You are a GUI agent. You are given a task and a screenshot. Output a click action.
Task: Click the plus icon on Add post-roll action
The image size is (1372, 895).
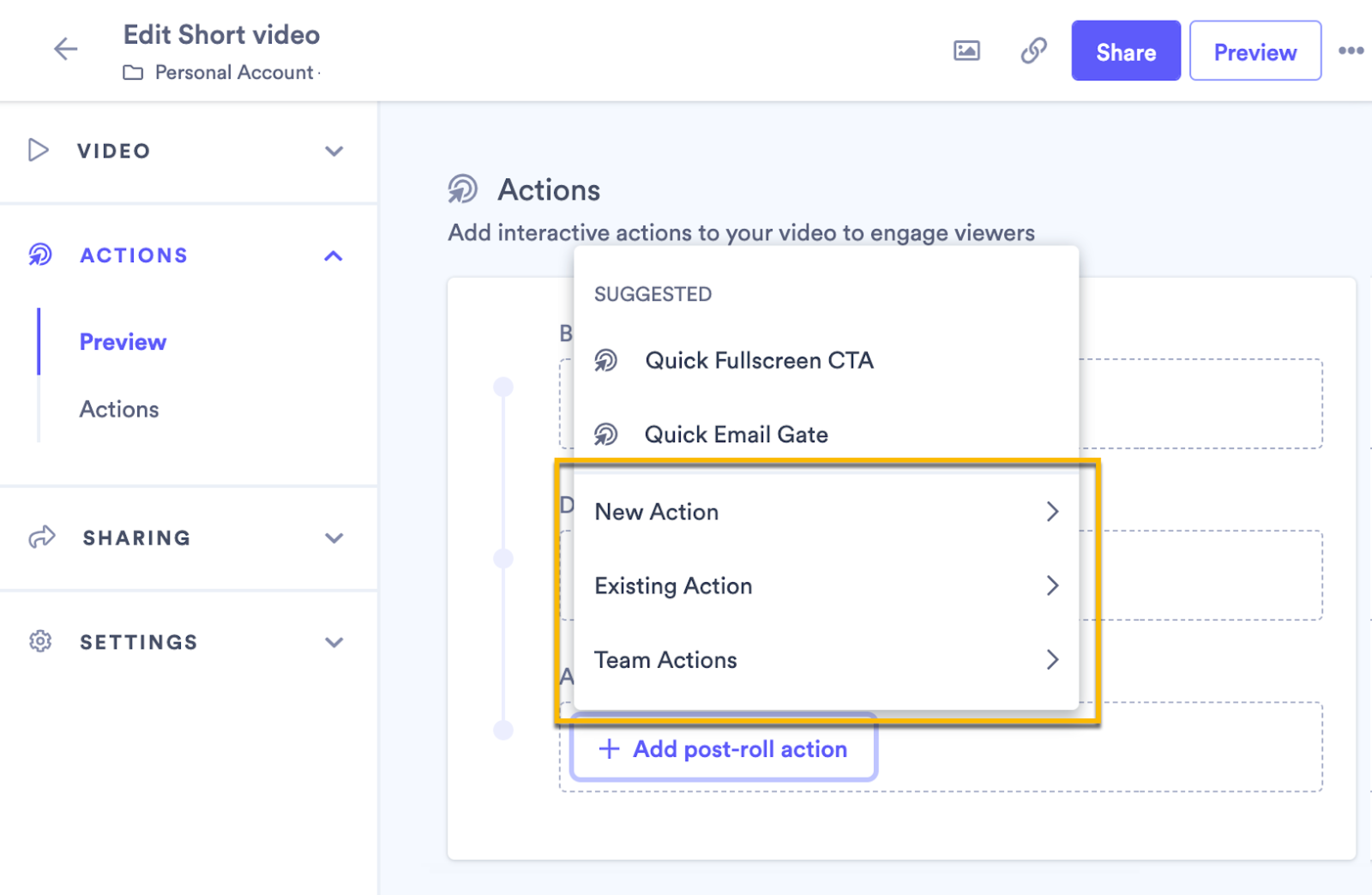tap(609, 748)
